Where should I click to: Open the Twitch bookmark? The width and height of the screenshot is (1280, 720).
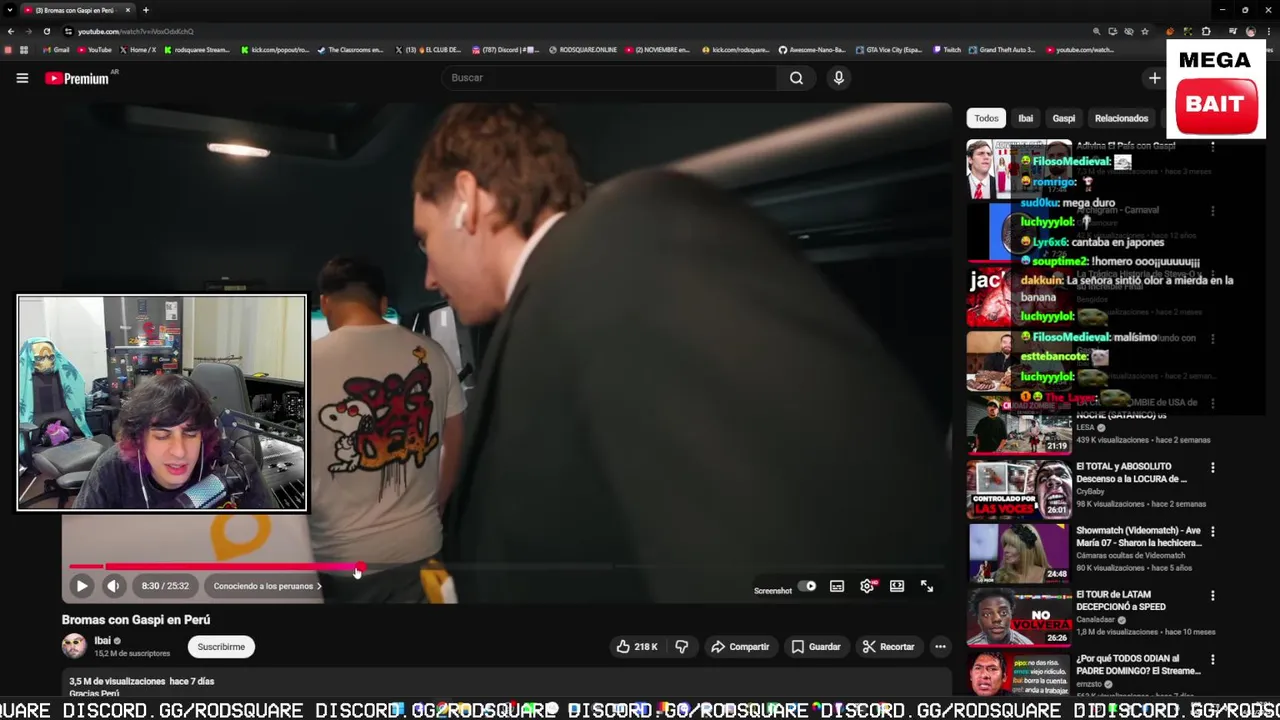(x=946, y=50)
